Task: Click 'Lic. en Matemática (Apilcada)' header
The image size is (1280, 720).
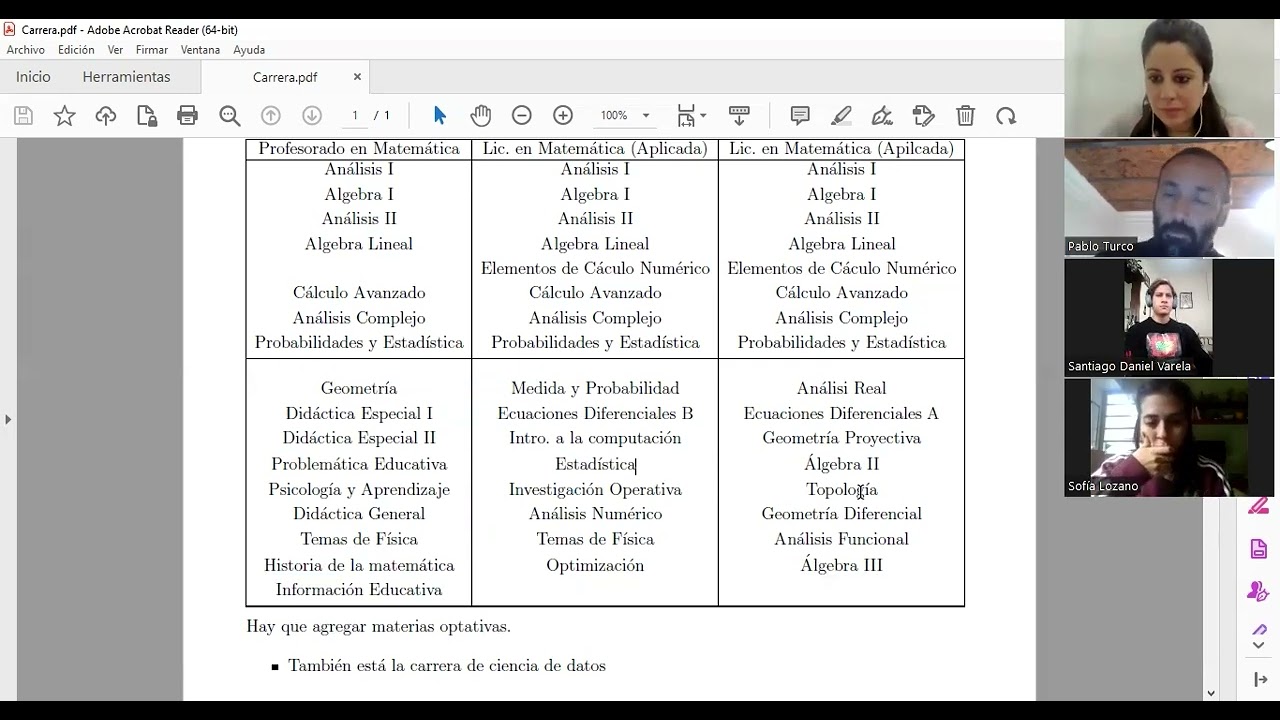Action: [x=841, y=149]
